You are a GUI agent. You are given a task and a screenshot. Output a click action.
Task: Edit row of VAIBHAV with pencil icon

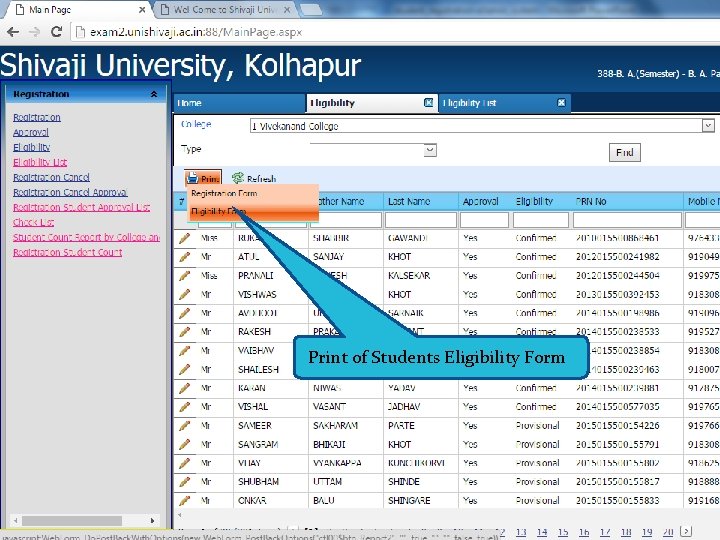pos(185,350)
